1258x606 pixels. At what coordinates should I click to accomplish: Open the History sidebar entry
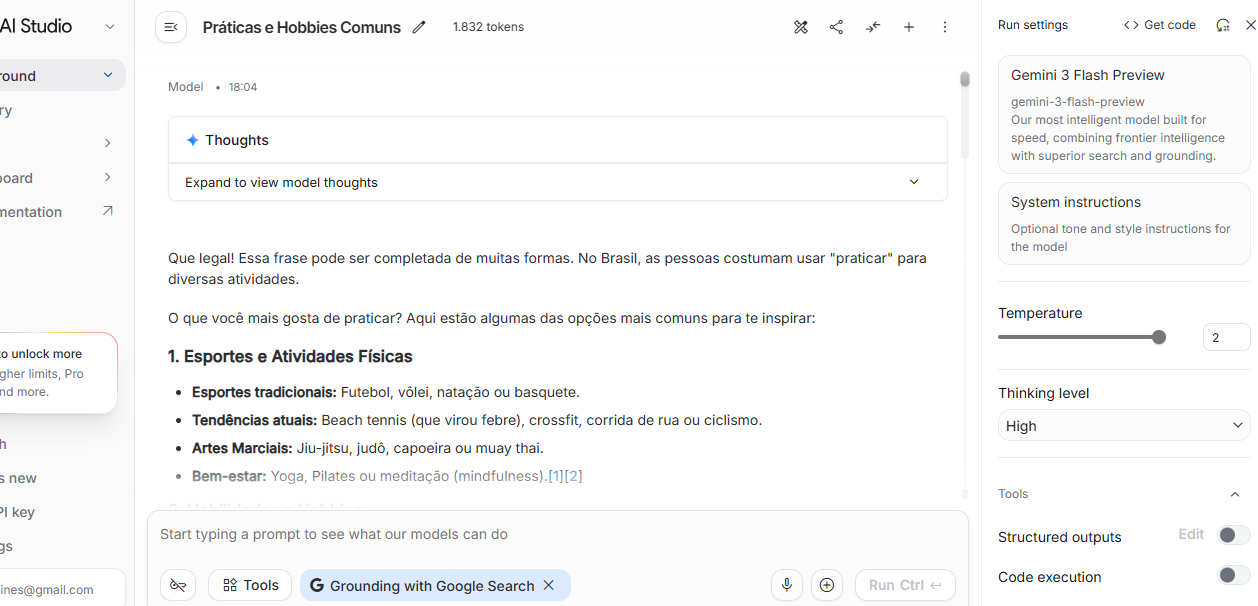coord(6,110)
